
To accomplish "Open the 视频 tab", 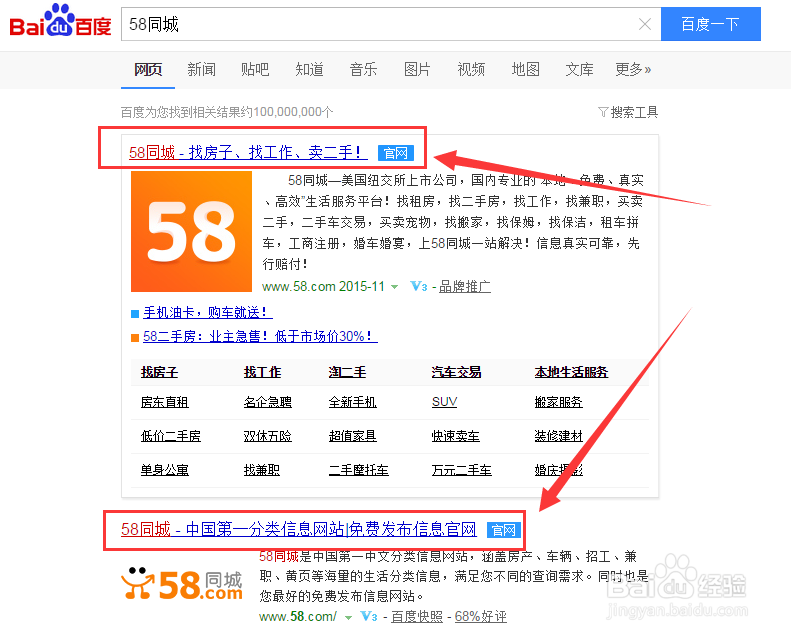I will tap(471, 69).
